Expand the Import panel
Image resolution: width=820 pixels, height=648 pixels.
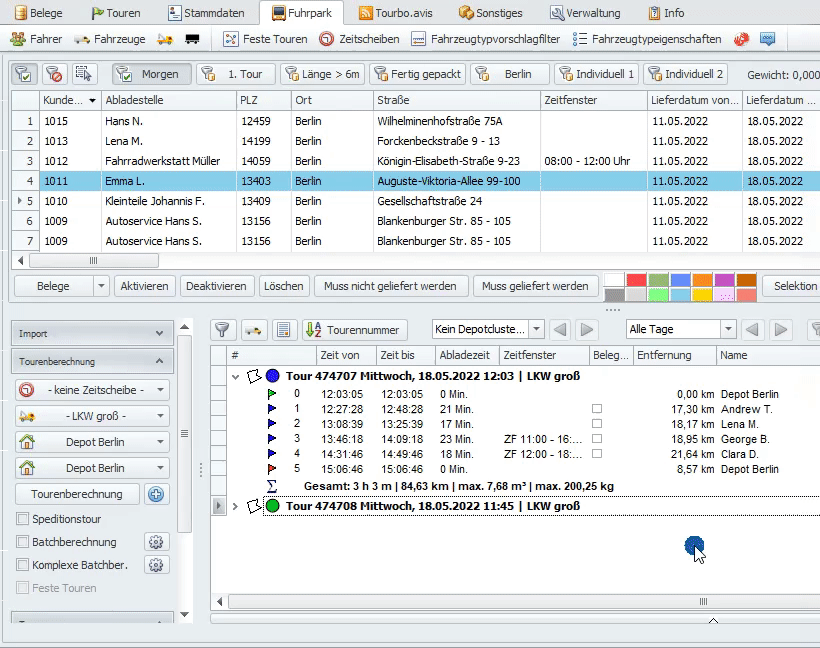click(x=92, y=334)
